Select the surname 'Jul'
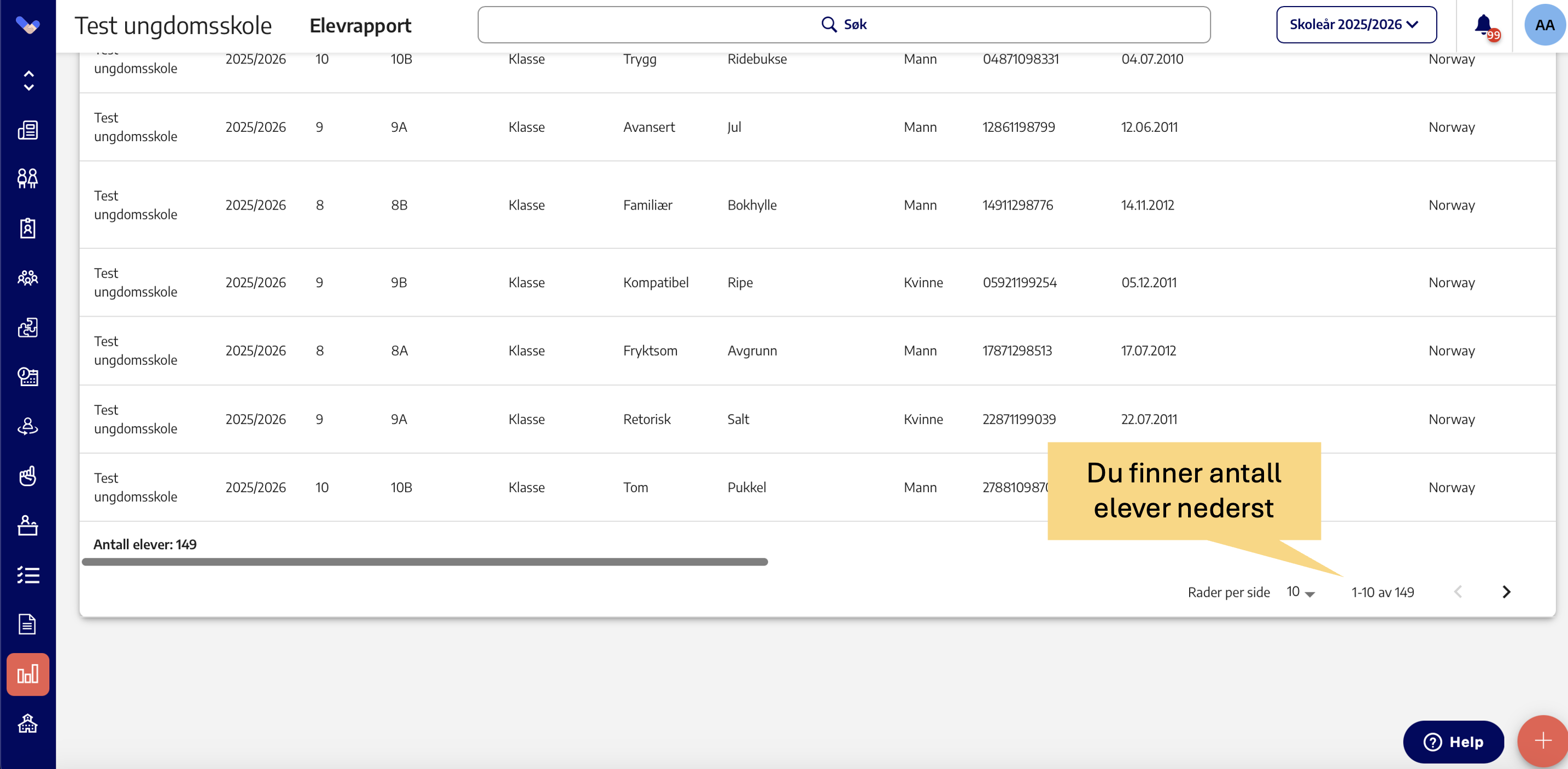Screen dimensions: 1568x769 pyautogui.click(x=734, y=127)
